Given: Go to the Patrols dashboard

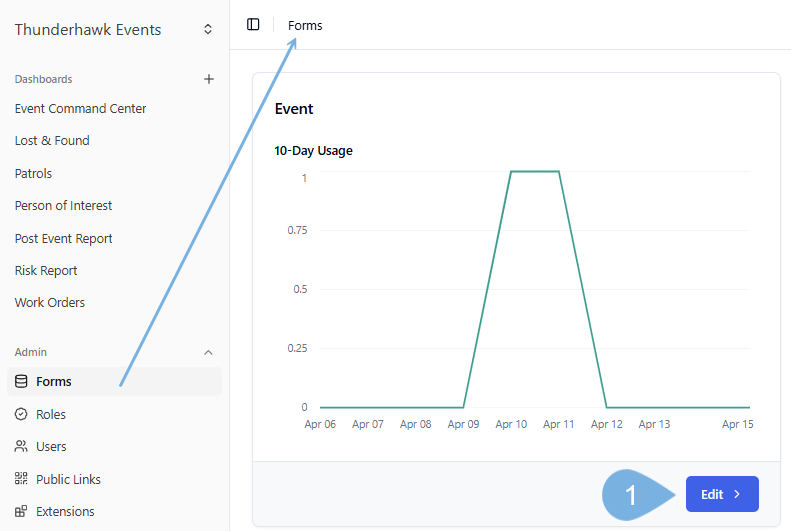Looking at the screenshot, I should coord(33,173).
